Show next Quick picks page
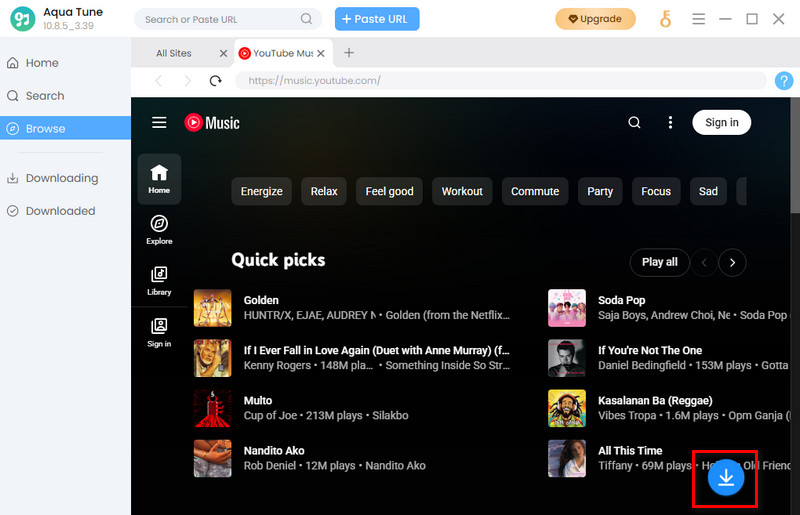The width and height of the screenshot is (800, 515). [x=732, y=262]
